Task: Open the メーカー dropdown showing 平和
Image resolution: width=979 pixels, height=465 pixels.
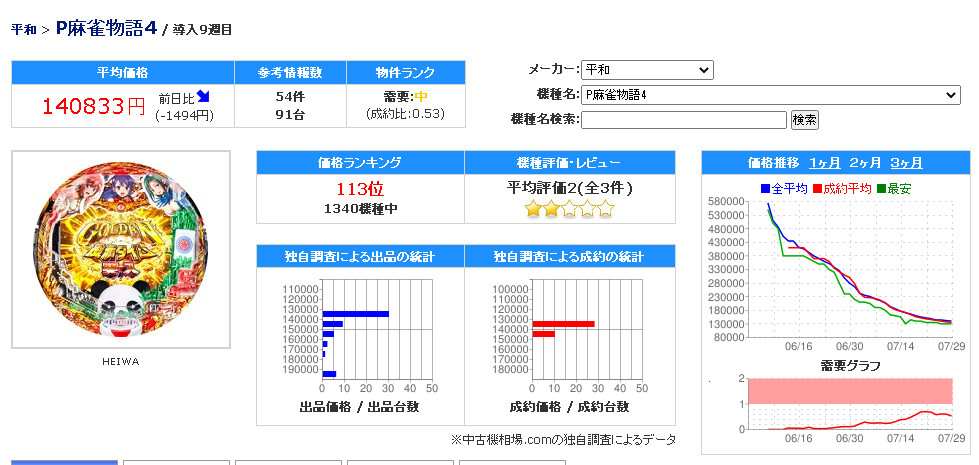Action: click(647, 70)
